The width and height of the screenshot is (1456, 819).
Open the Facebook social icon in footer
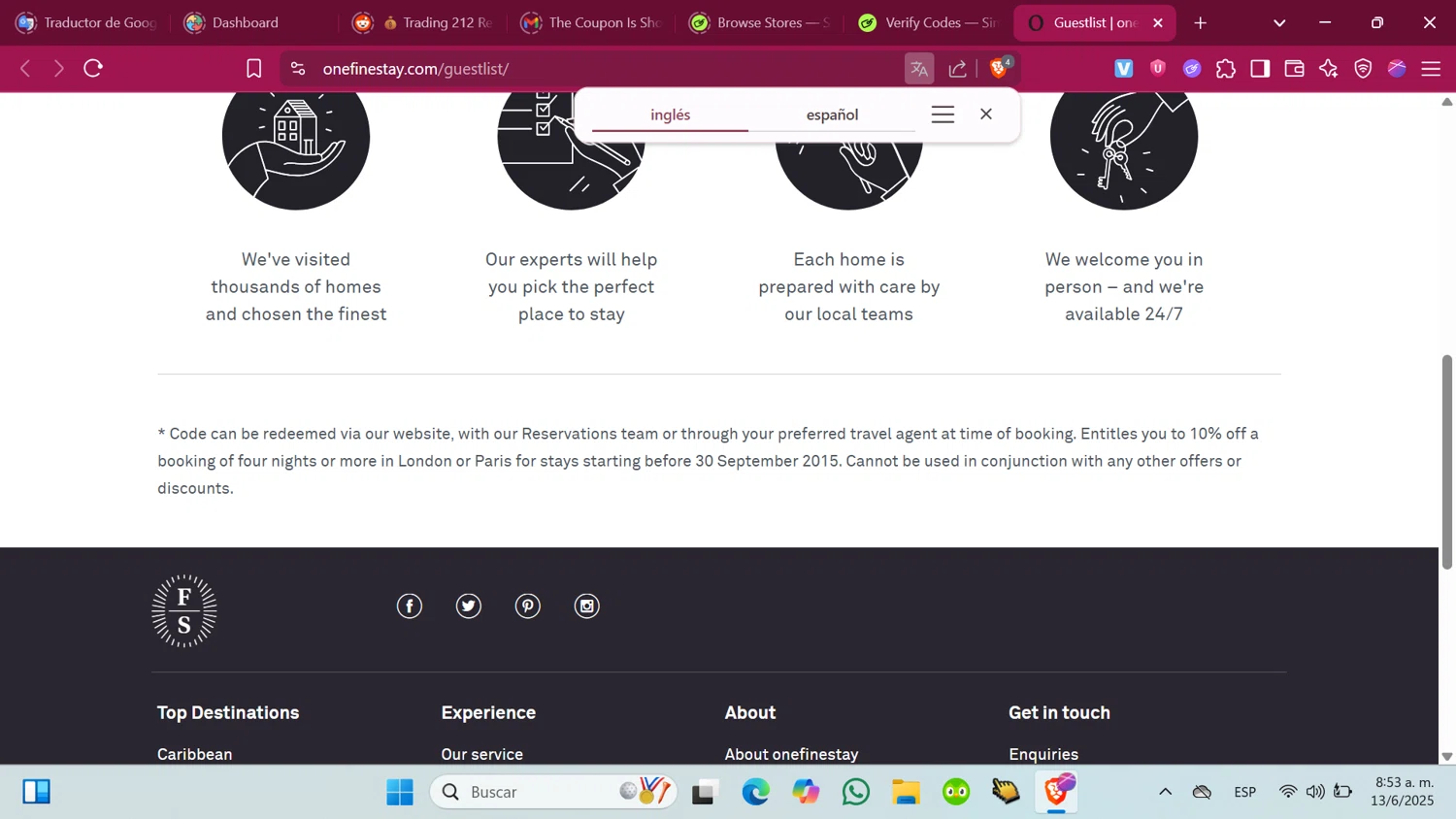(410, 606)
